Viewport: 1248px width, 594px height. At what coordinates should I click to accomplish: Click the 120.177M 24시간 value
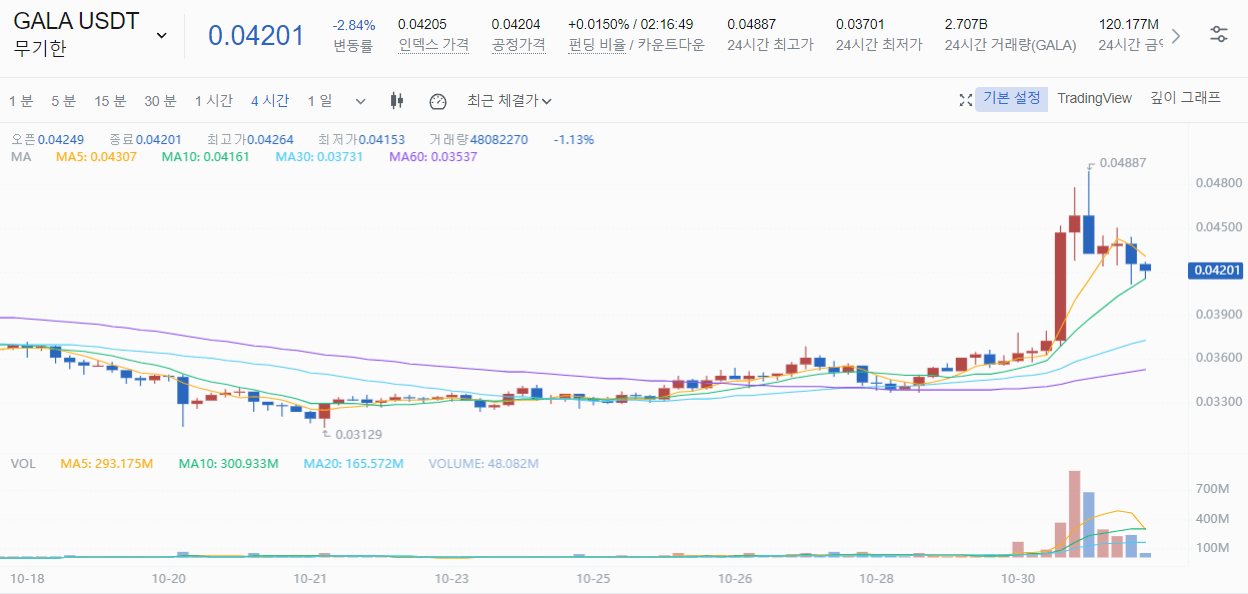pos(1129,24)
